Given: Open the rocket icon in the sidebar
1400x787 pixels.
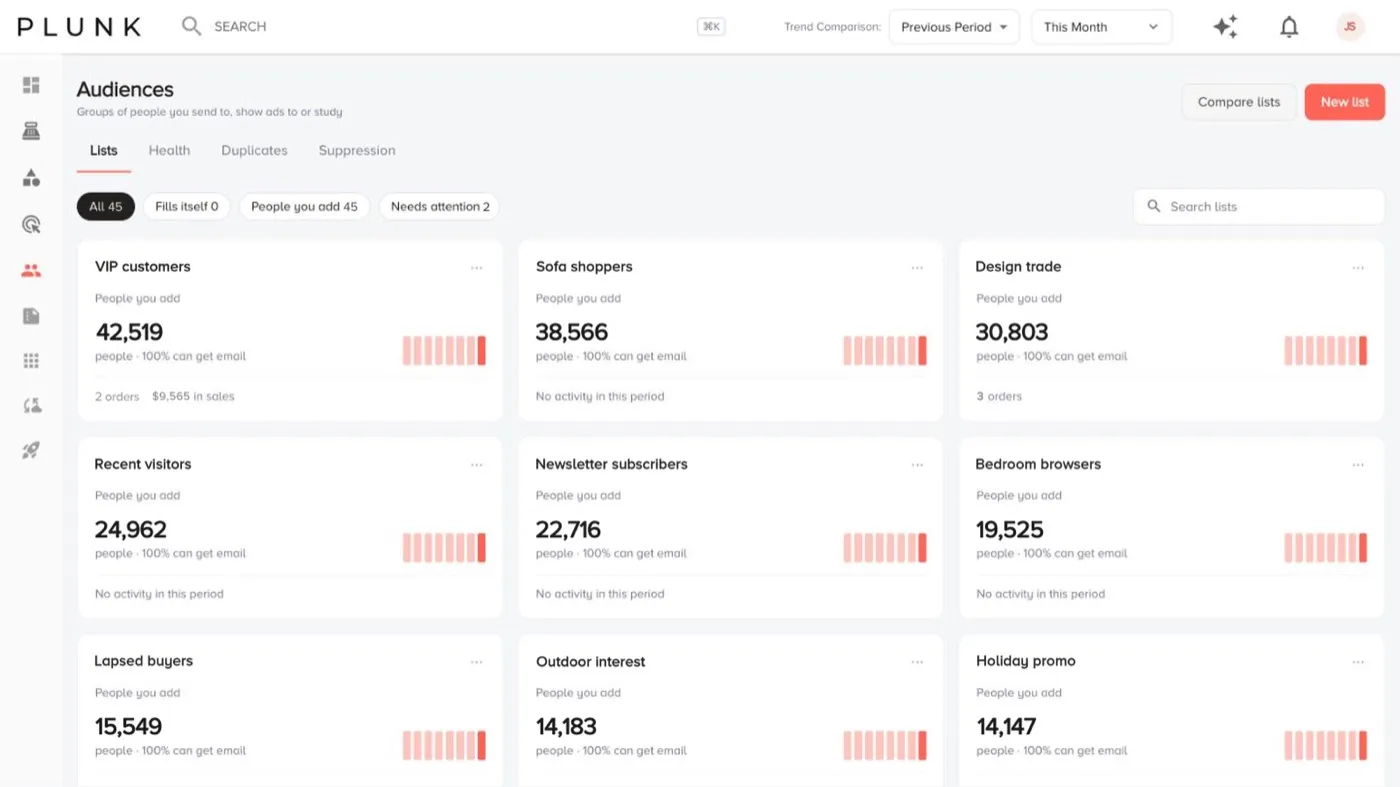Looking at the screenshot, I should click(x=31, y=451).
